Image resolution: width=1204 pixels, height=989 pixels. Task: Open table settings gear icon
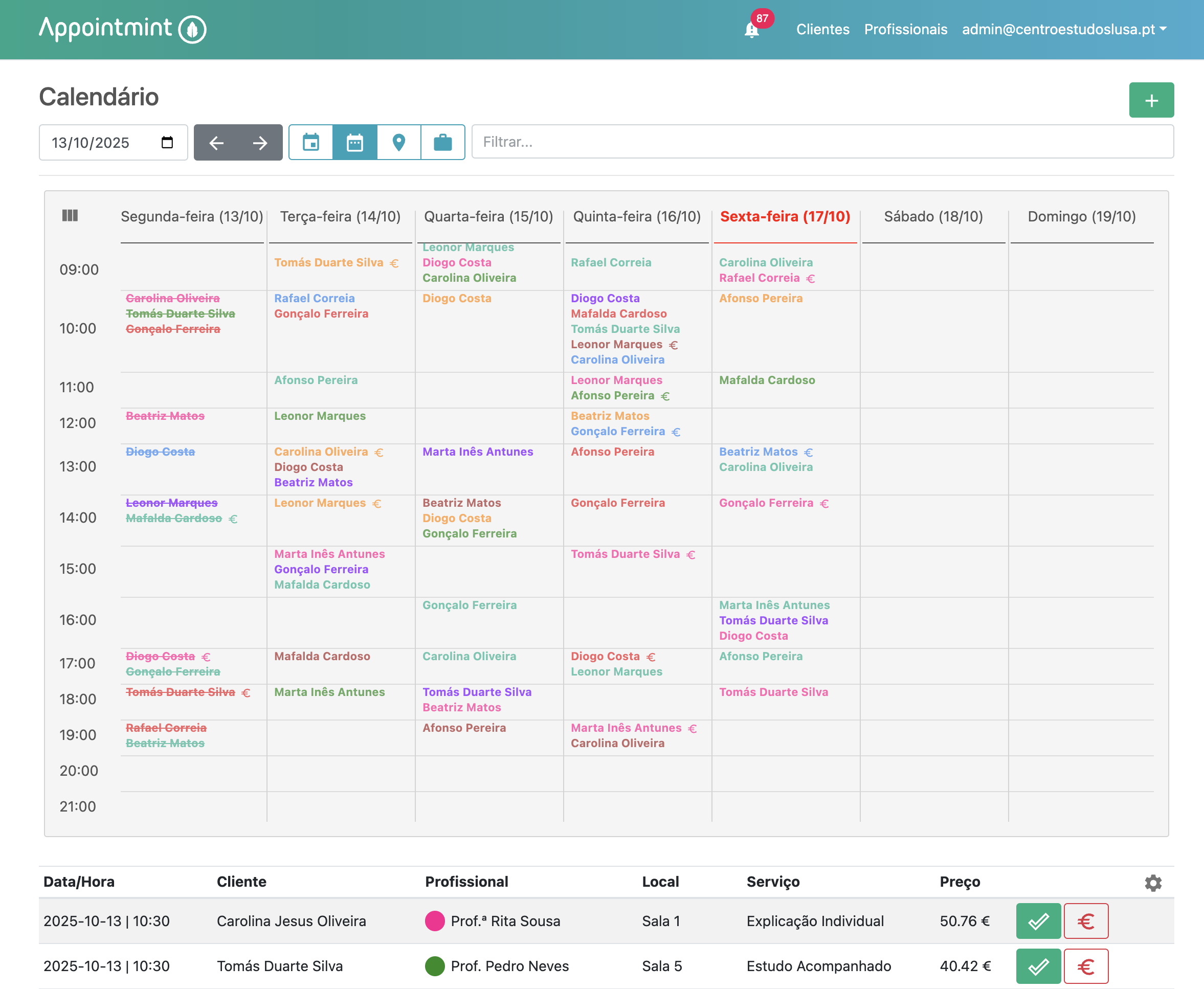pyautogui.click(x=1152, y=883)
